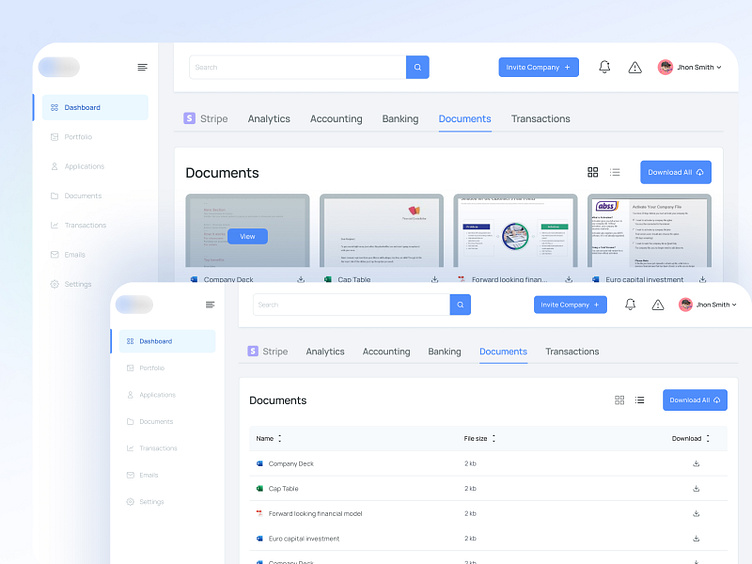Screen dimensions: 752x564
Task: Download Company Deck card in back window
Action: (301, 279)
